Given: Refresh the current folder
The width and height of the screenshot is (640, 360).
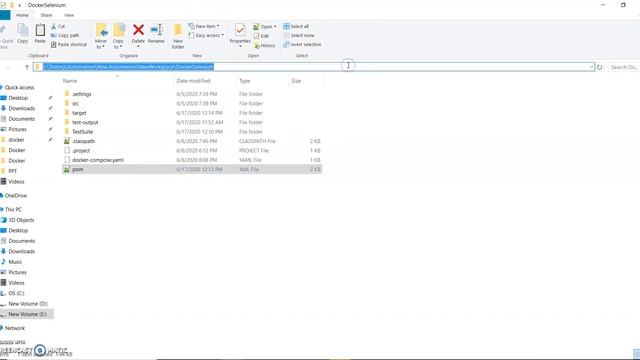Looking at the screenshot, I should pyautogui.click(x=599, y=67).
